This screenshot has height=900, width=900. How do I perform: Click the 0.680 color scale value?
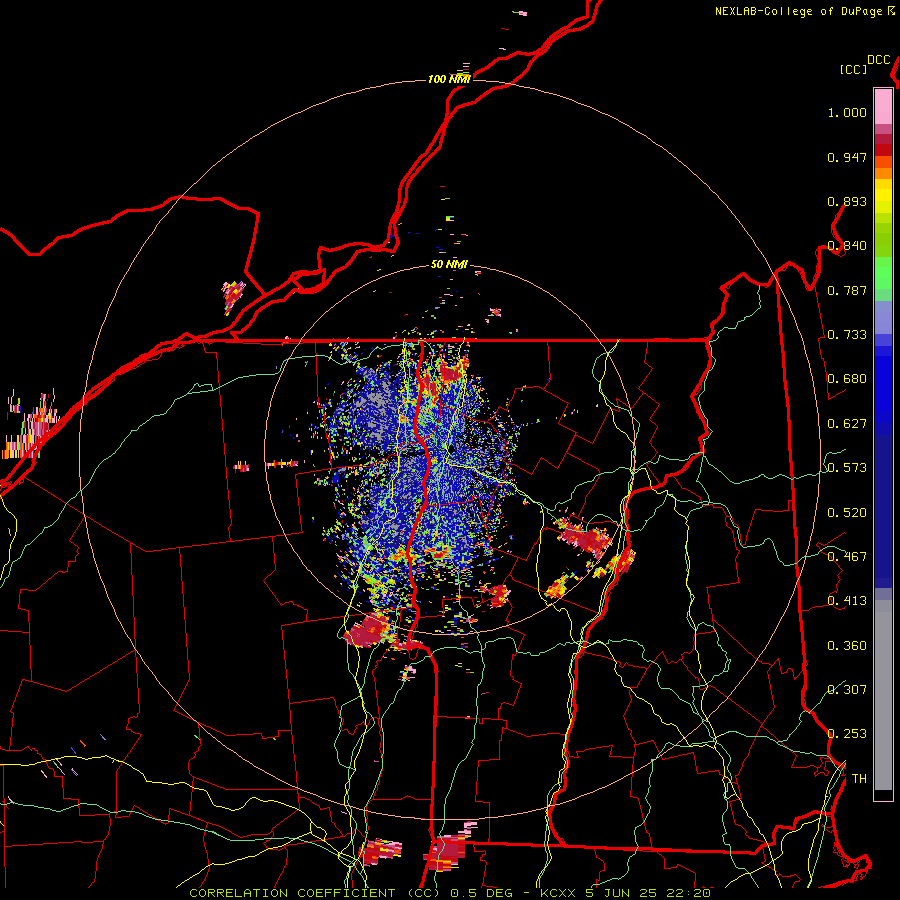[x=847, y=379]
